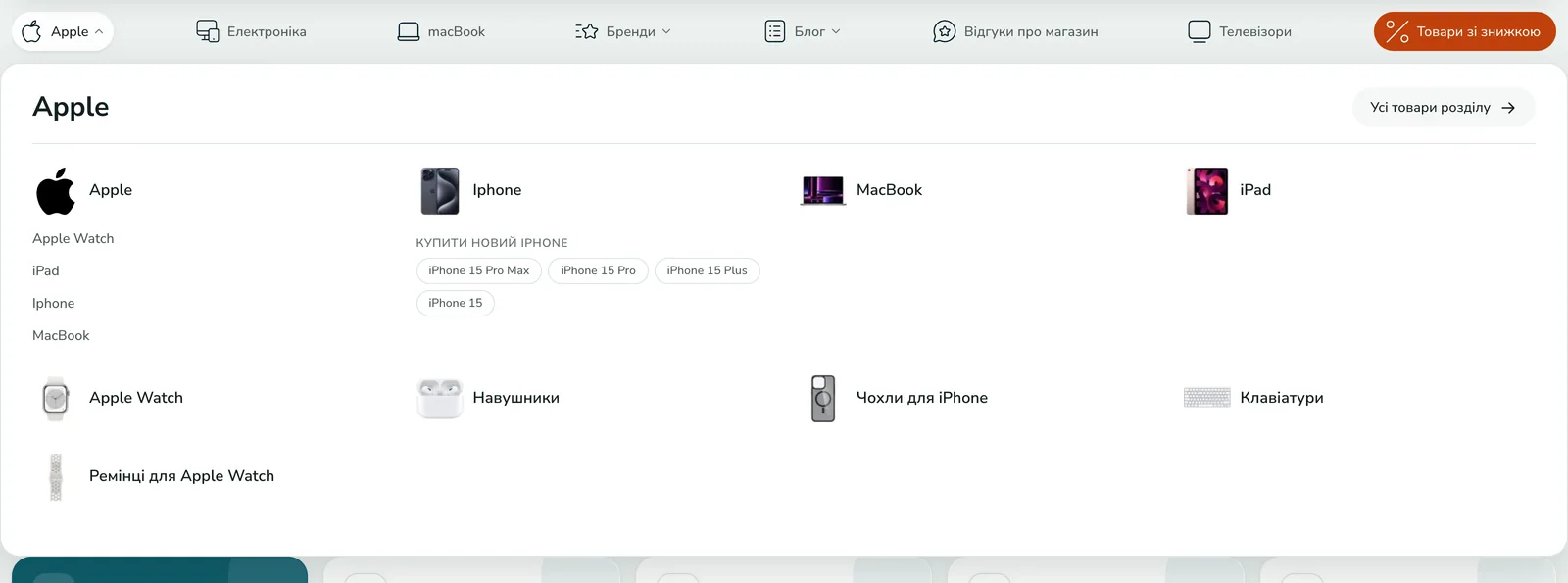Click Усі товари розділу button

point(1444,108)
